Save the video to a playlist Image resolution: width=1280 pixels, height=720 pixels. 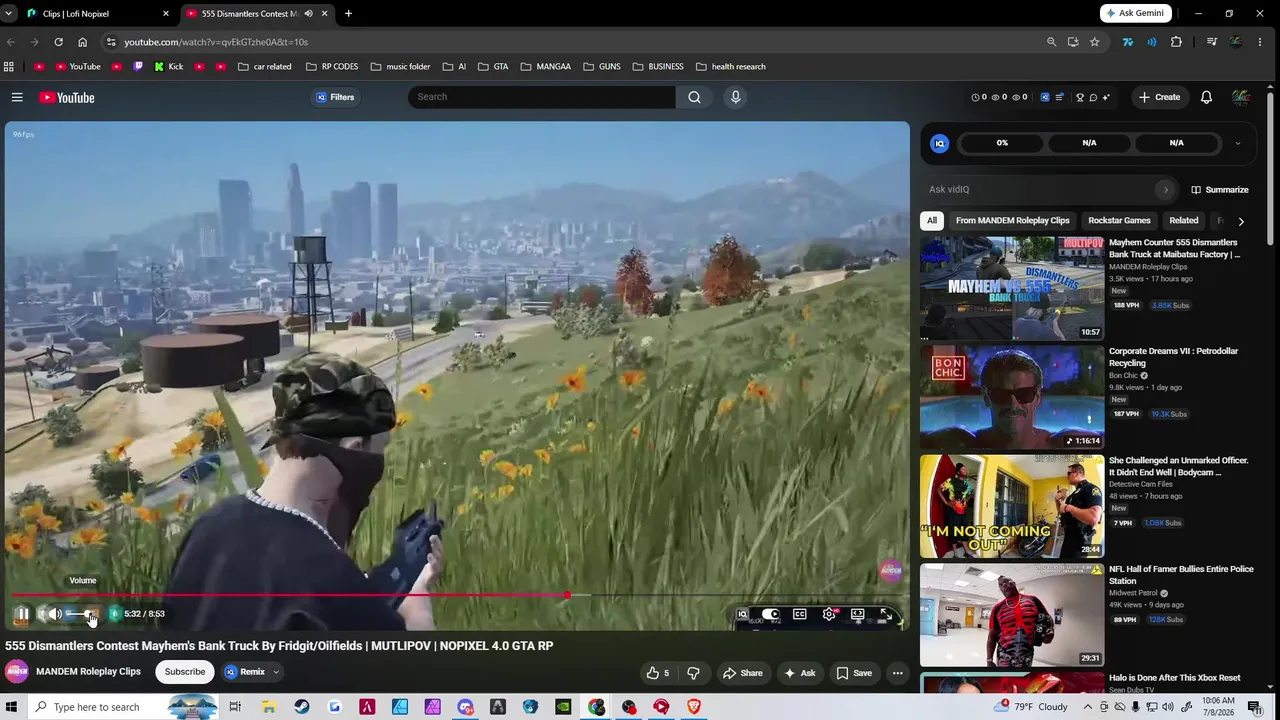pyautogui.click(x=854, y=673)
